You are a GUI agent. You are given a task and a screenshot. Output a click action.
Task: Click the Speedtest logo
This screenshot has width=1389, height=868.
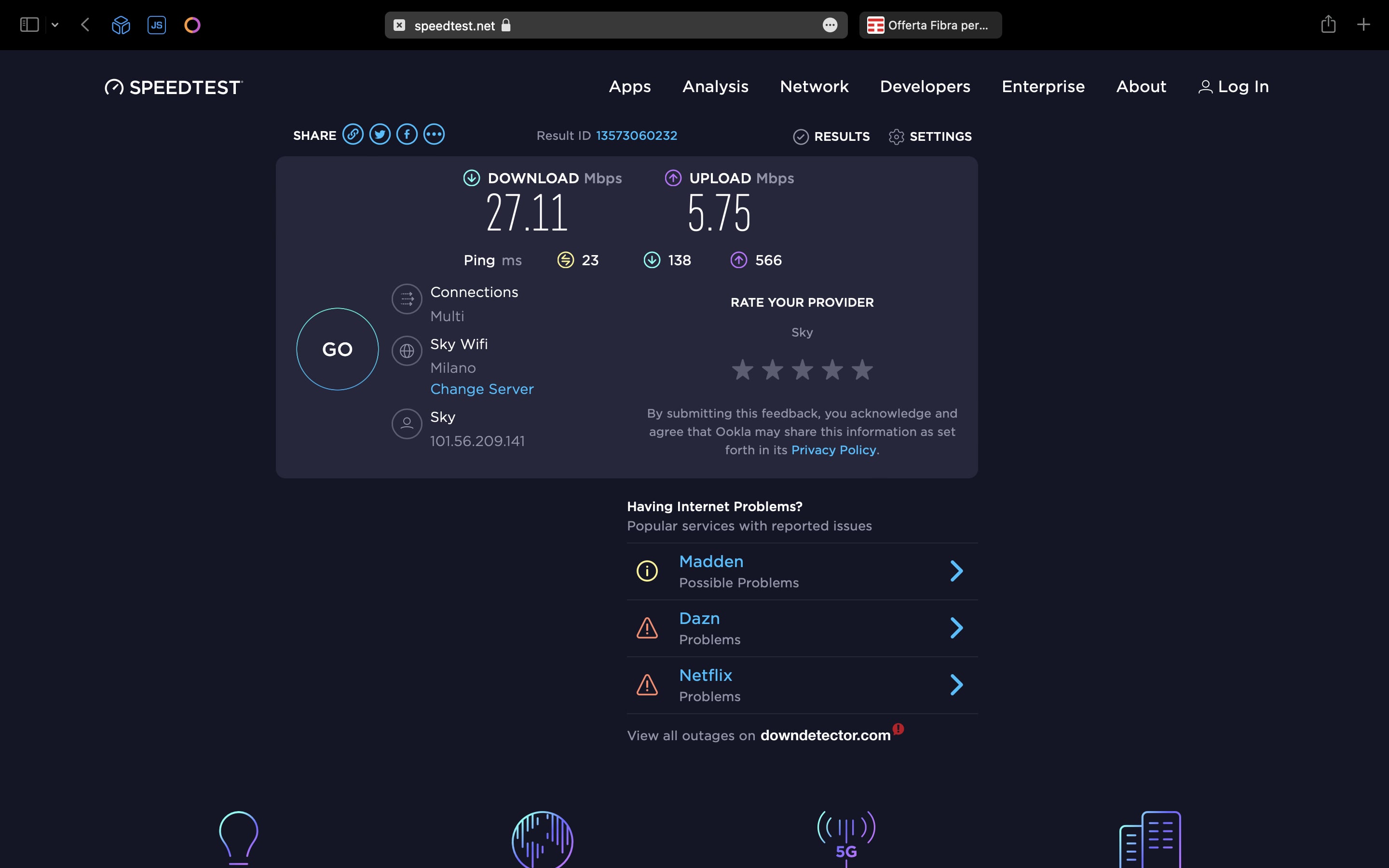tap(174, 87)
